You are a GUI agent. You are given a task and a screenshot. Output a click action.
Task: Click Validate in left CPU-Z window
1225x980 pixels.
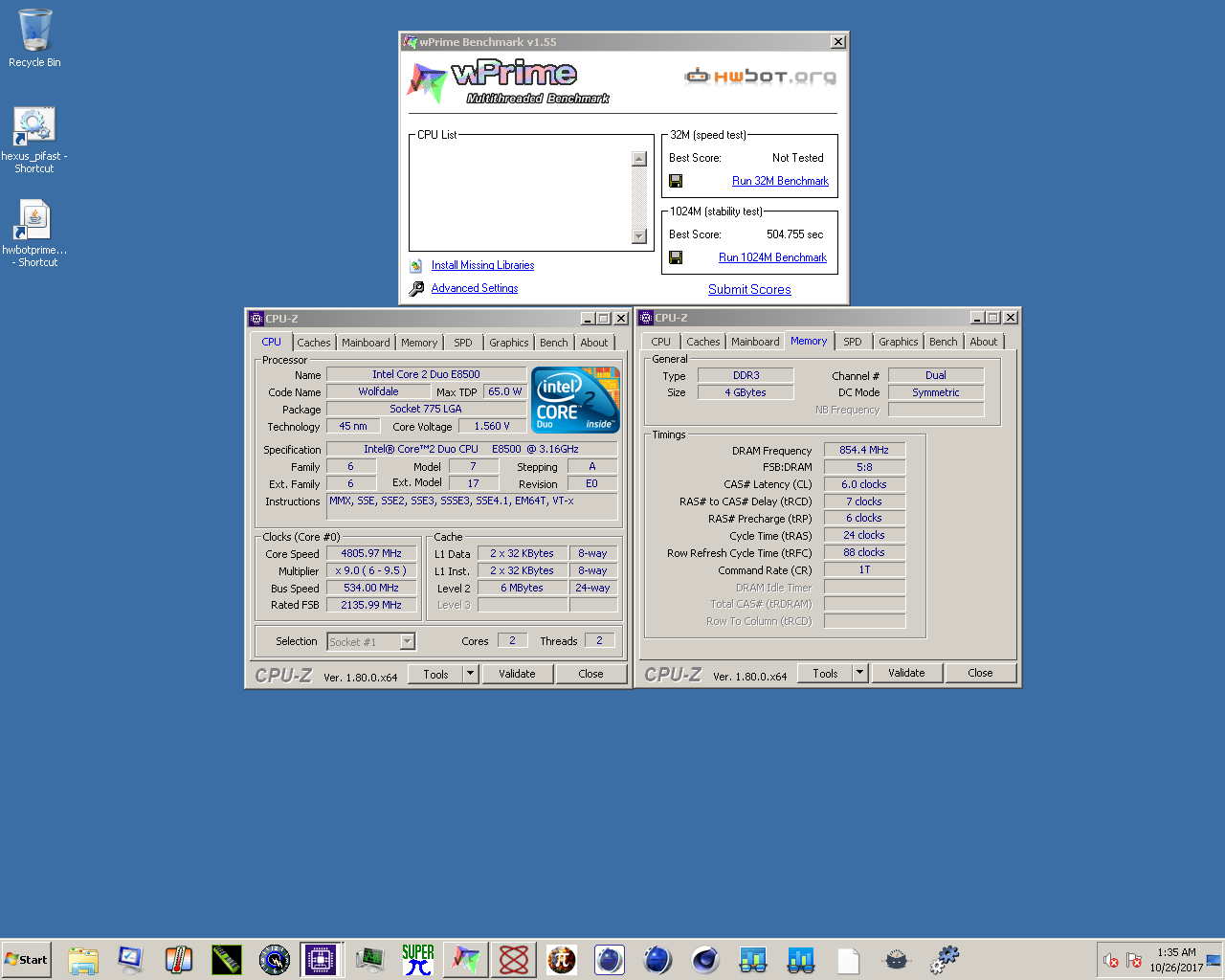[517, 674]
